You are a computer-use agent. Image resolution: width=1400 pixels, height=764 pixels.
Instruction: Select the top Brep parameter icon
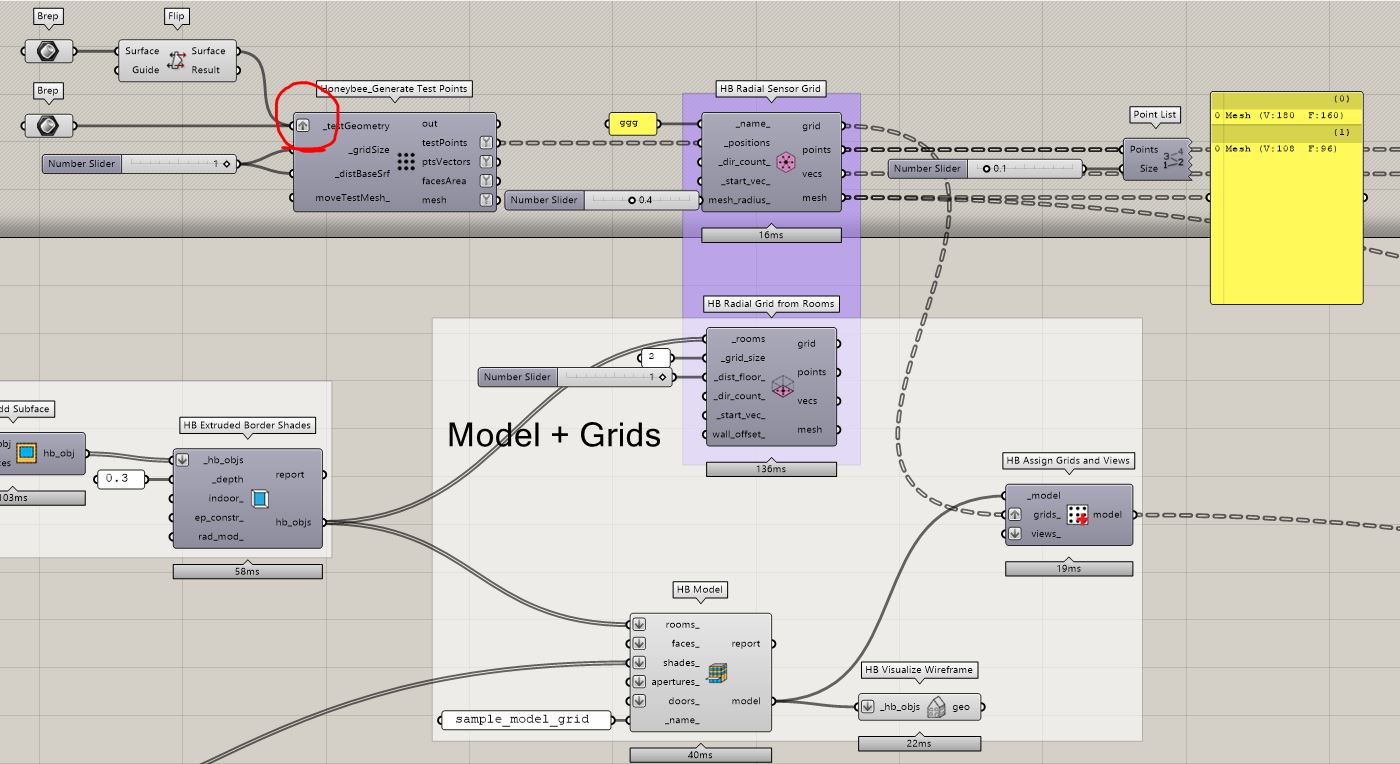tap(47, 51)
